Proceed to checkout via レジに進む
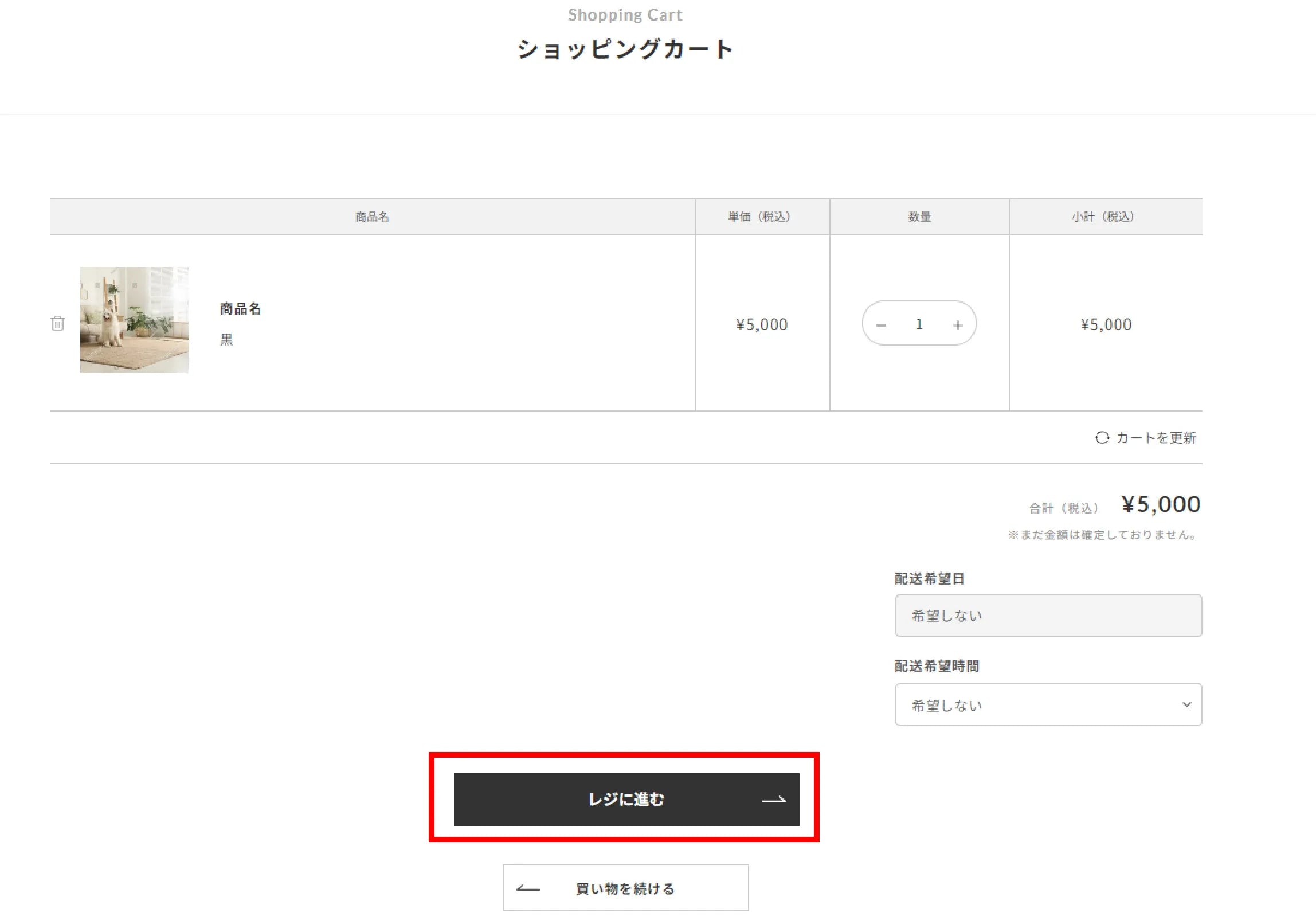 tap(626, 800)
